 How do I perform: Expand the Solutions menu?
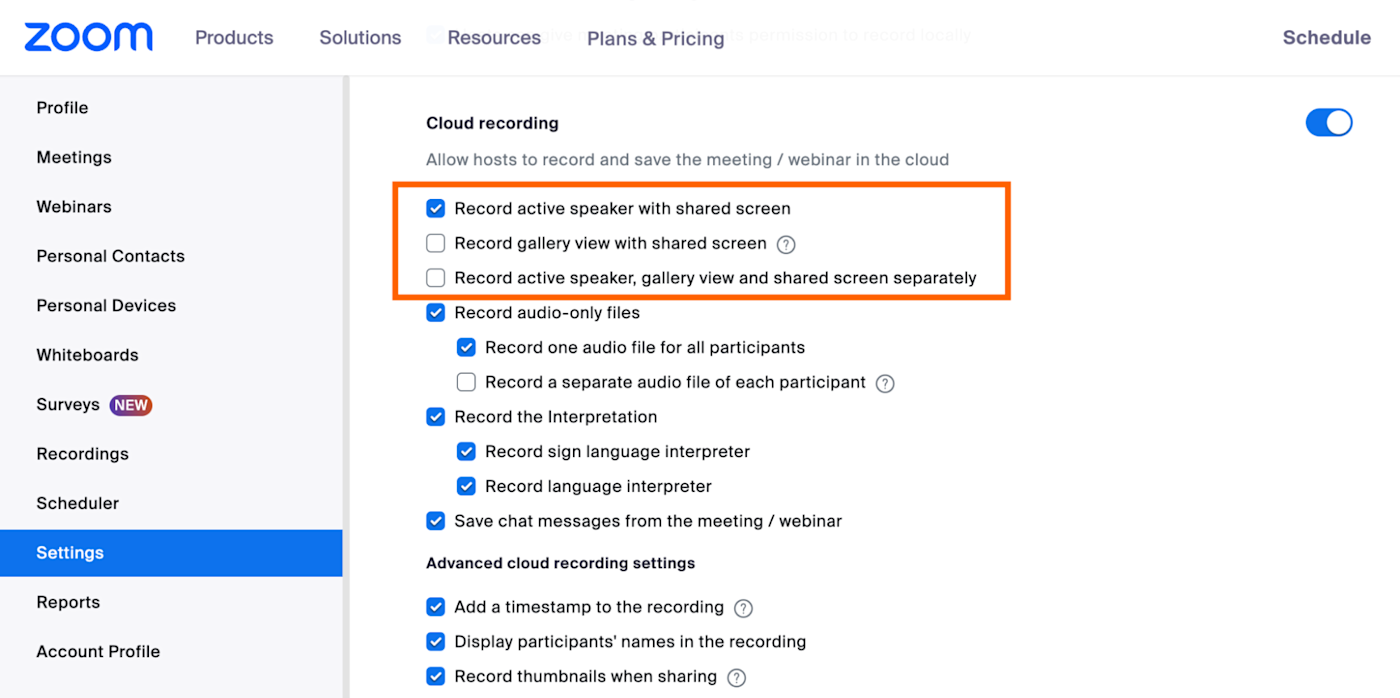click(360, 38)
